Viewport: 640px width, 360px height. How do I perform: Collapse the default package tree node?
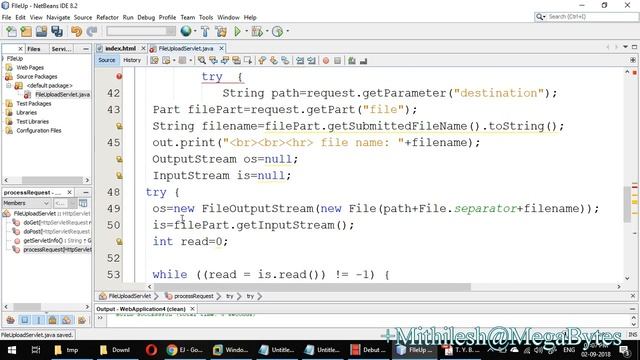coord(8,86)
